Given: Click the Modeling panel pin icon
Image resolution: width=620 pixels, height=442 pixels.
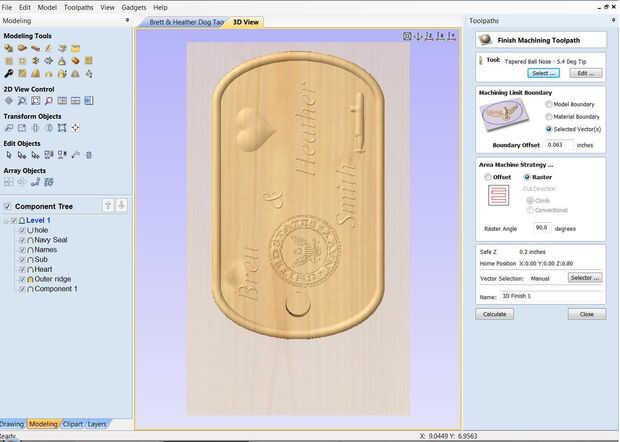Looking at the screenshot, I should (127, 20).
